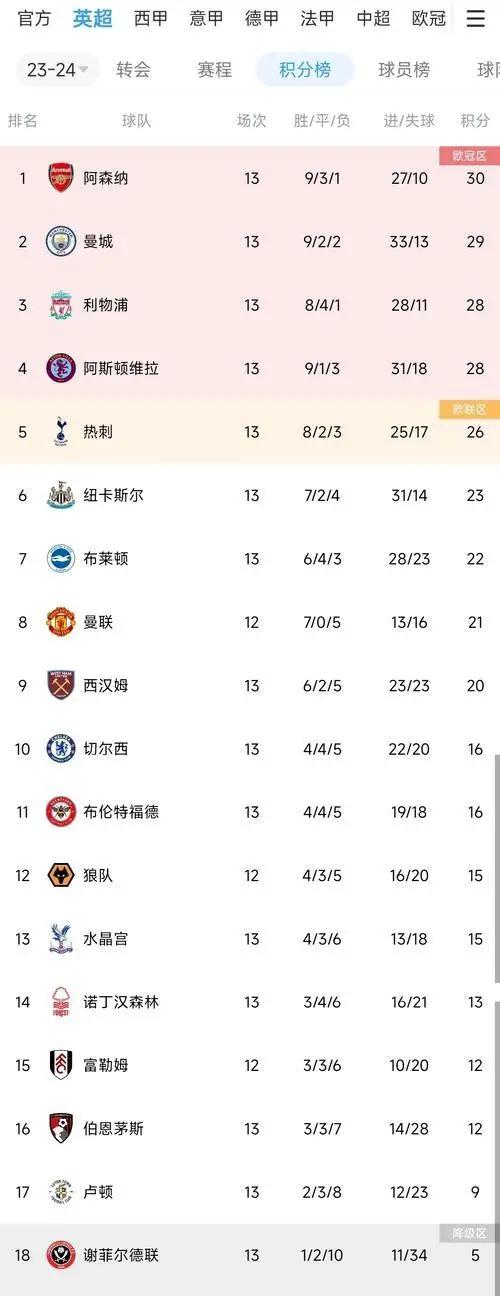
Task: Tap the Liverpool club crest
Action: pyautogui.click(x=61, y=305)
